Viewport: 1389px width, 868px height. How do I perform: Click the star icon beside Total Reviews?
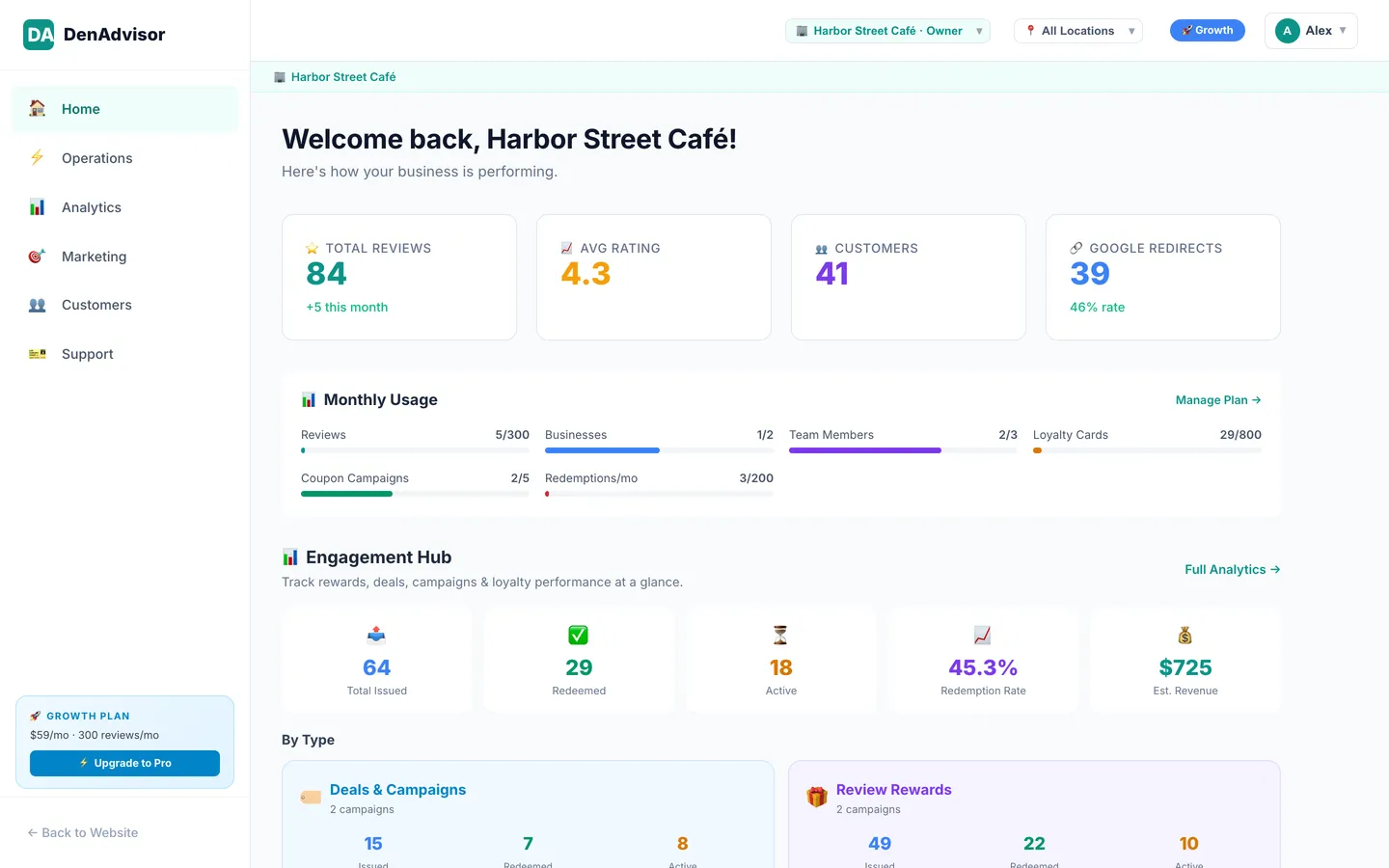[x=313, y=249]
